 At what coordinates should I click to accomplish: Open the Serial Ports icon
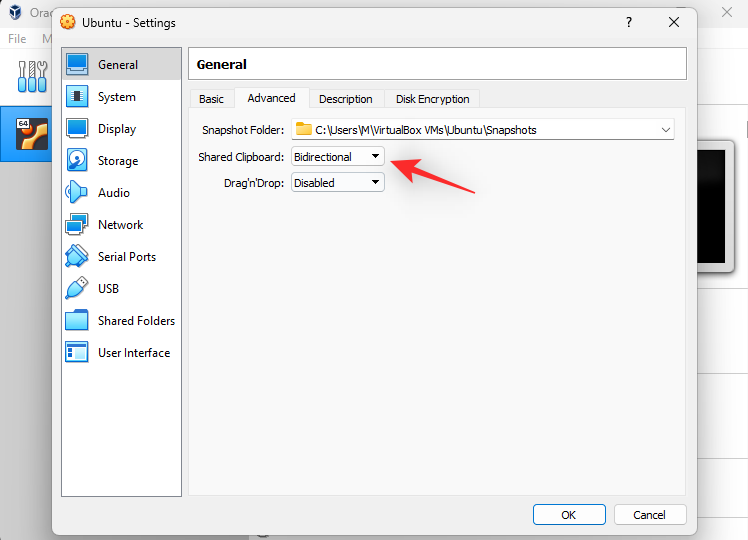click(x=77, y=257)
